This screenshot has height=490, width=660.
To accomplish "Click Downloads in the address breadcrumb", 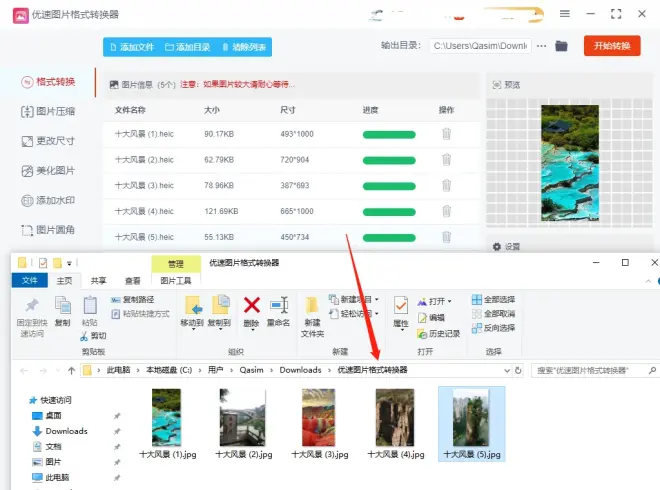I will coord(301,370).
